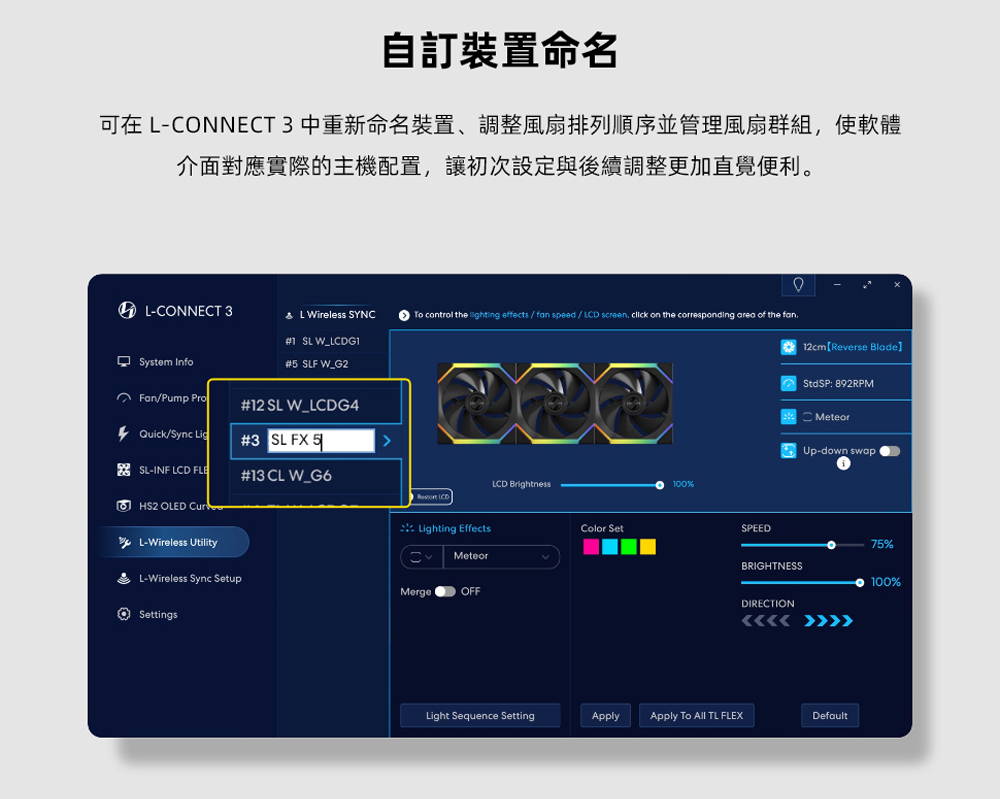1000x799 pixels.
Task: Open the System Info monitor icon
Action: (x=124, y=362)
